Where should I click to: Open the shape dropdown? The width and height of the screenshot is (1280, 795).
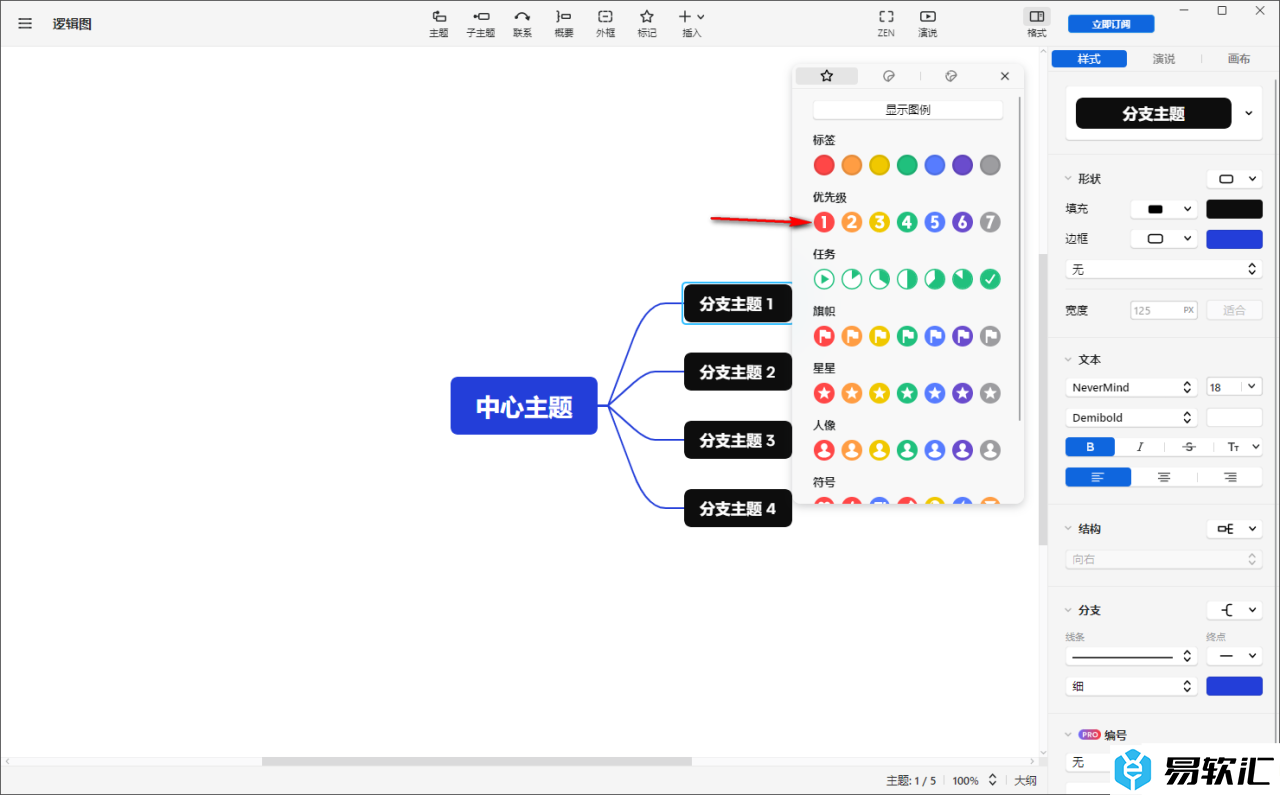pos(1234,179)
